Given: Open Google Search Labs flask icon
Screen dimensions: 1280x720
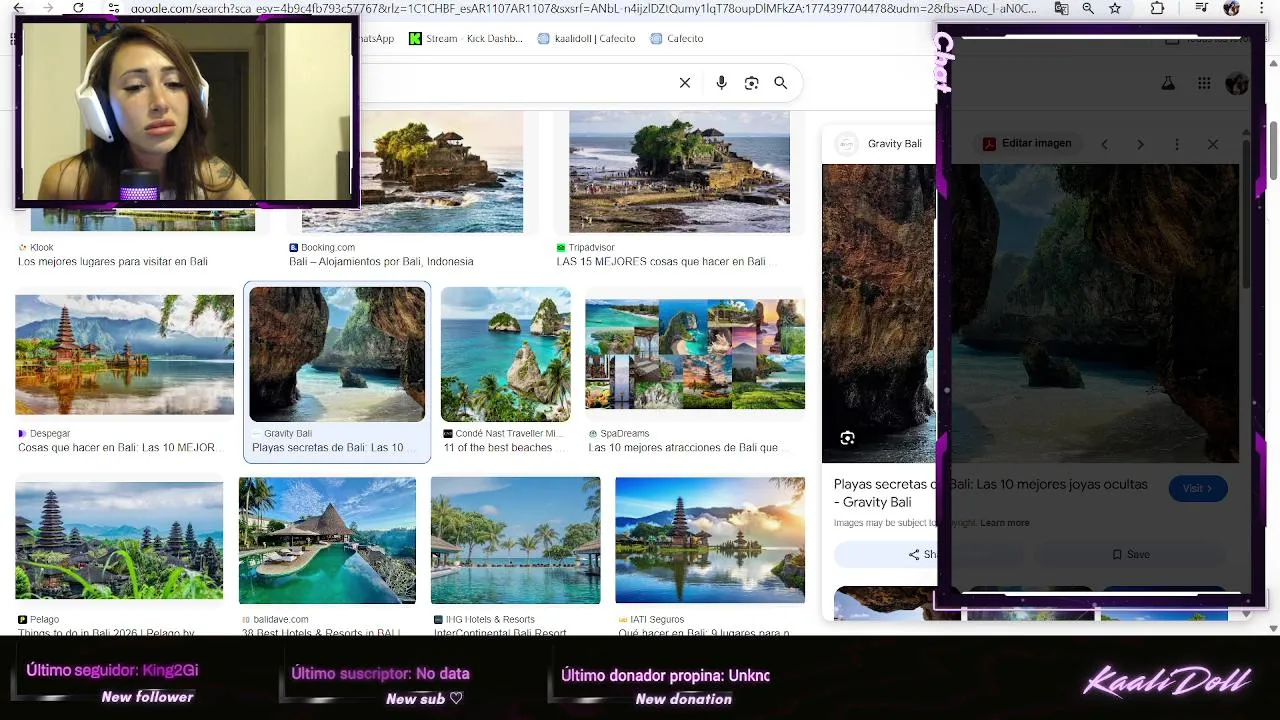Looking at the screenshot, I should (x=1167, y=84).
